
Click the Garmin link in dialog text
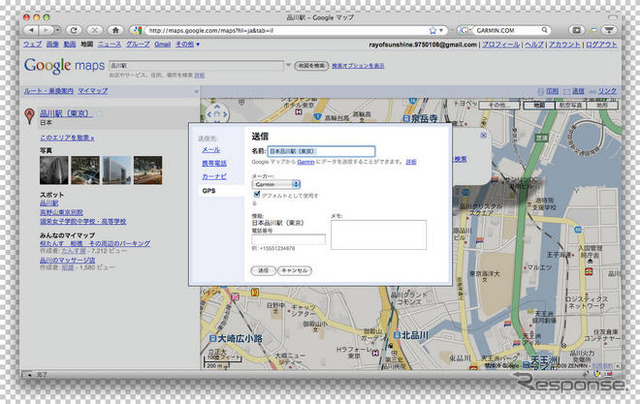click(306, 162)
